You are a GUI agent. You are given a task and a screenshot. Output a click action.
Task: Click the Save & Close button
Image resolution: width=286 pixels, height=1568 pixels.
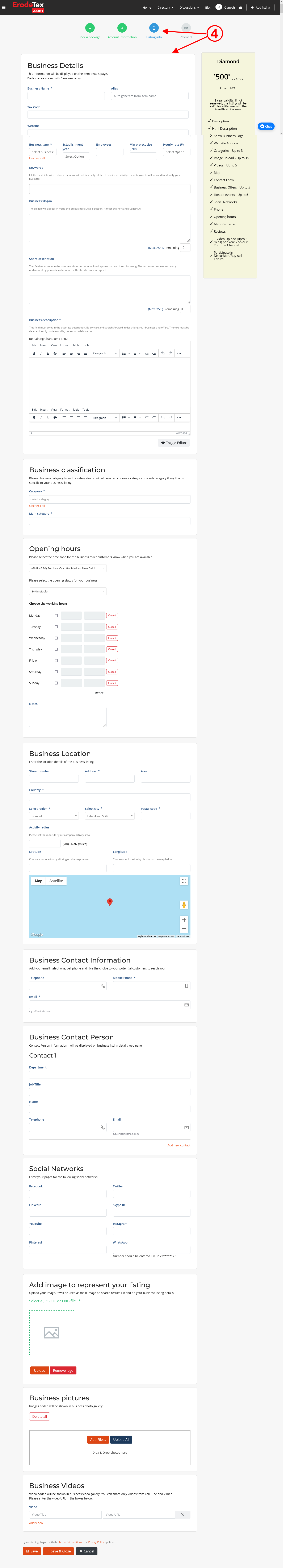58,1551
